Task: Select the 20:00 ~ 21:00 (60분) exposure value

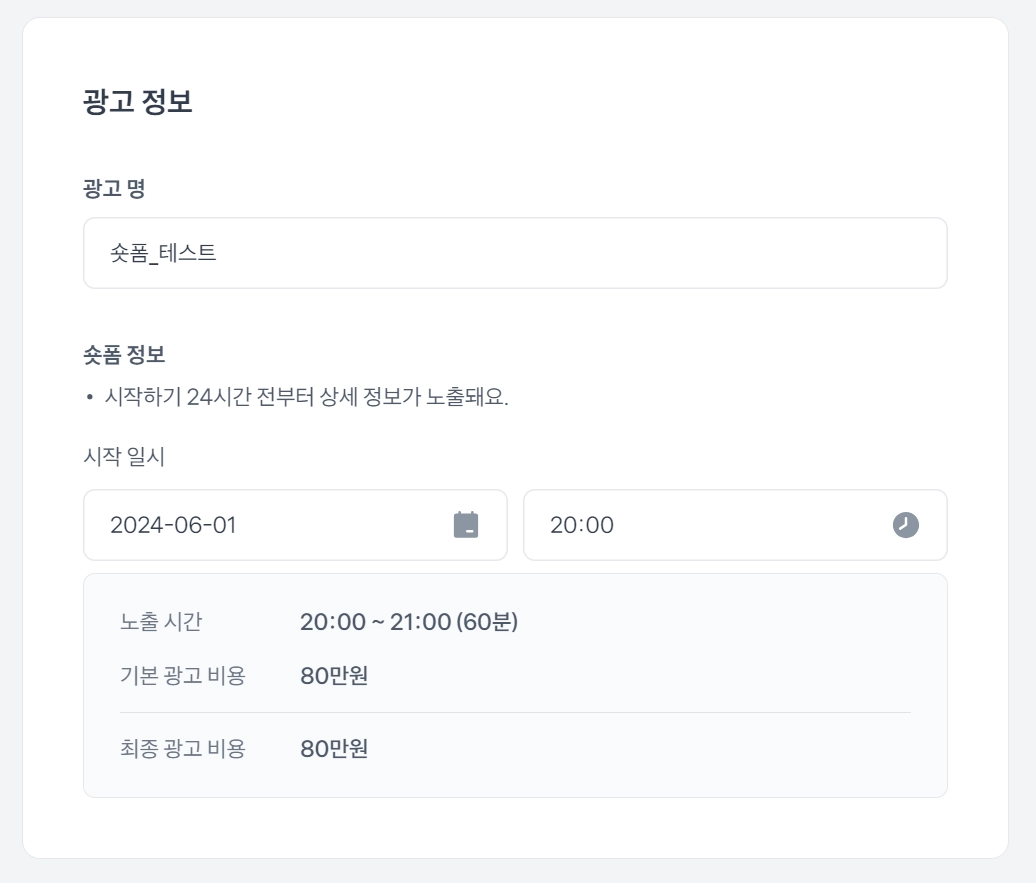Action: pos(409,622)
